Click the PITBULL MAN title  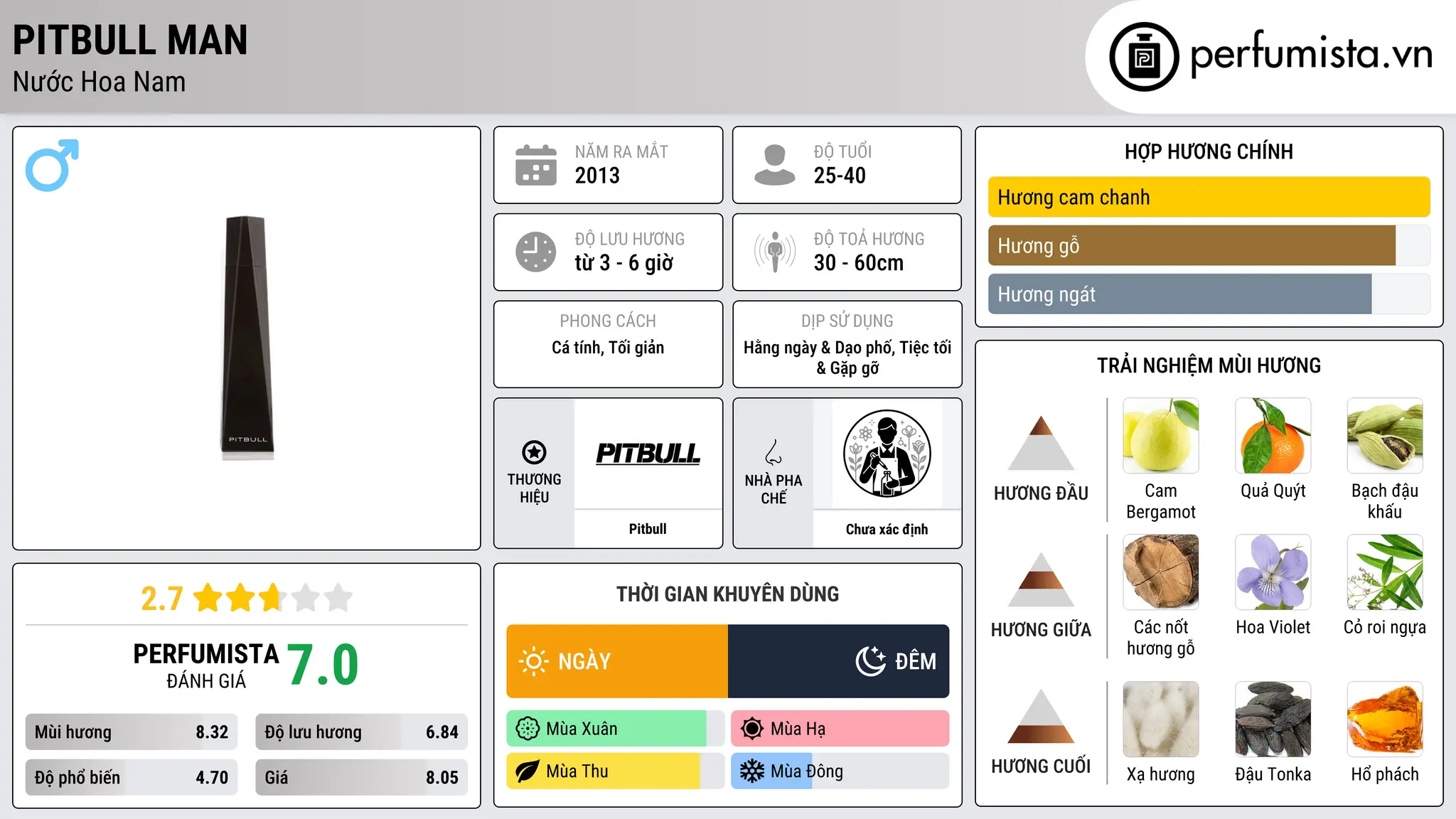click(x=130, y=40)
